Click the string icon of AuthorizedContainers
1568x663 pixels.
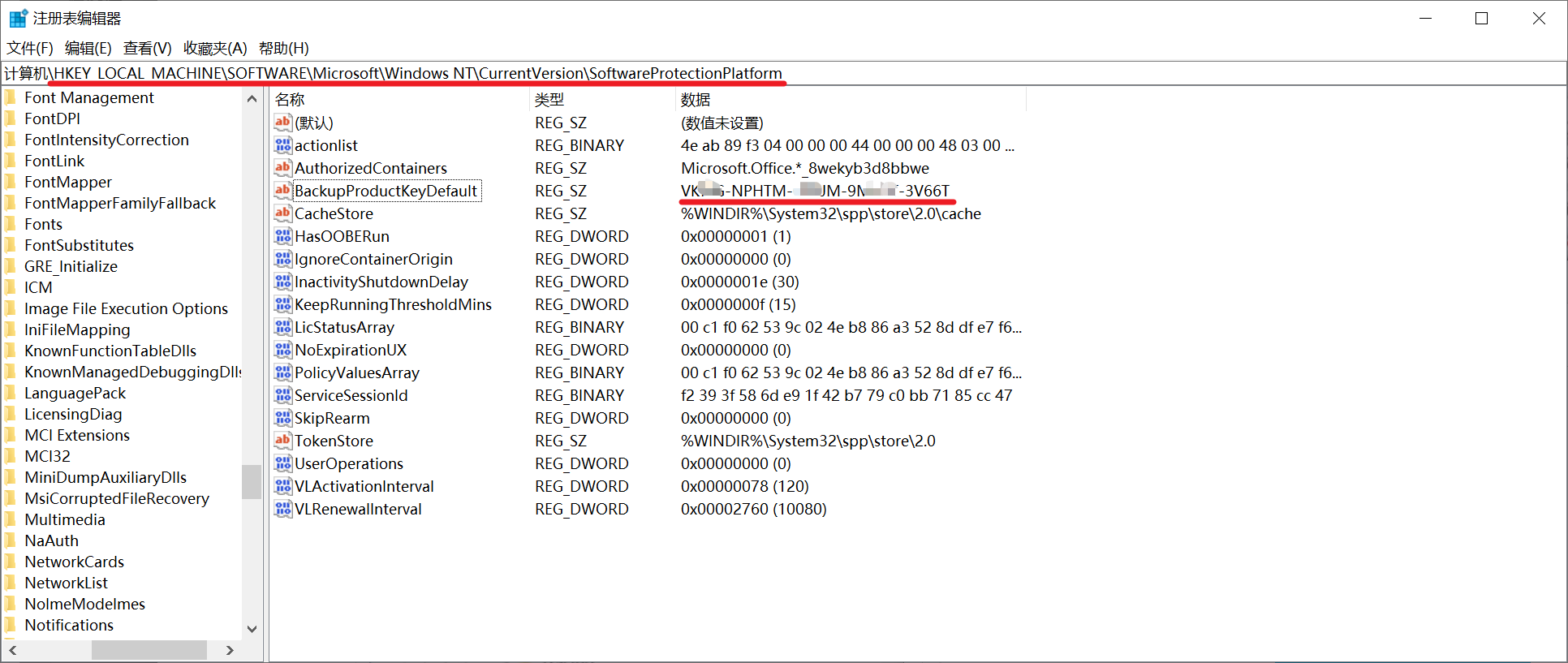point(282,168)
